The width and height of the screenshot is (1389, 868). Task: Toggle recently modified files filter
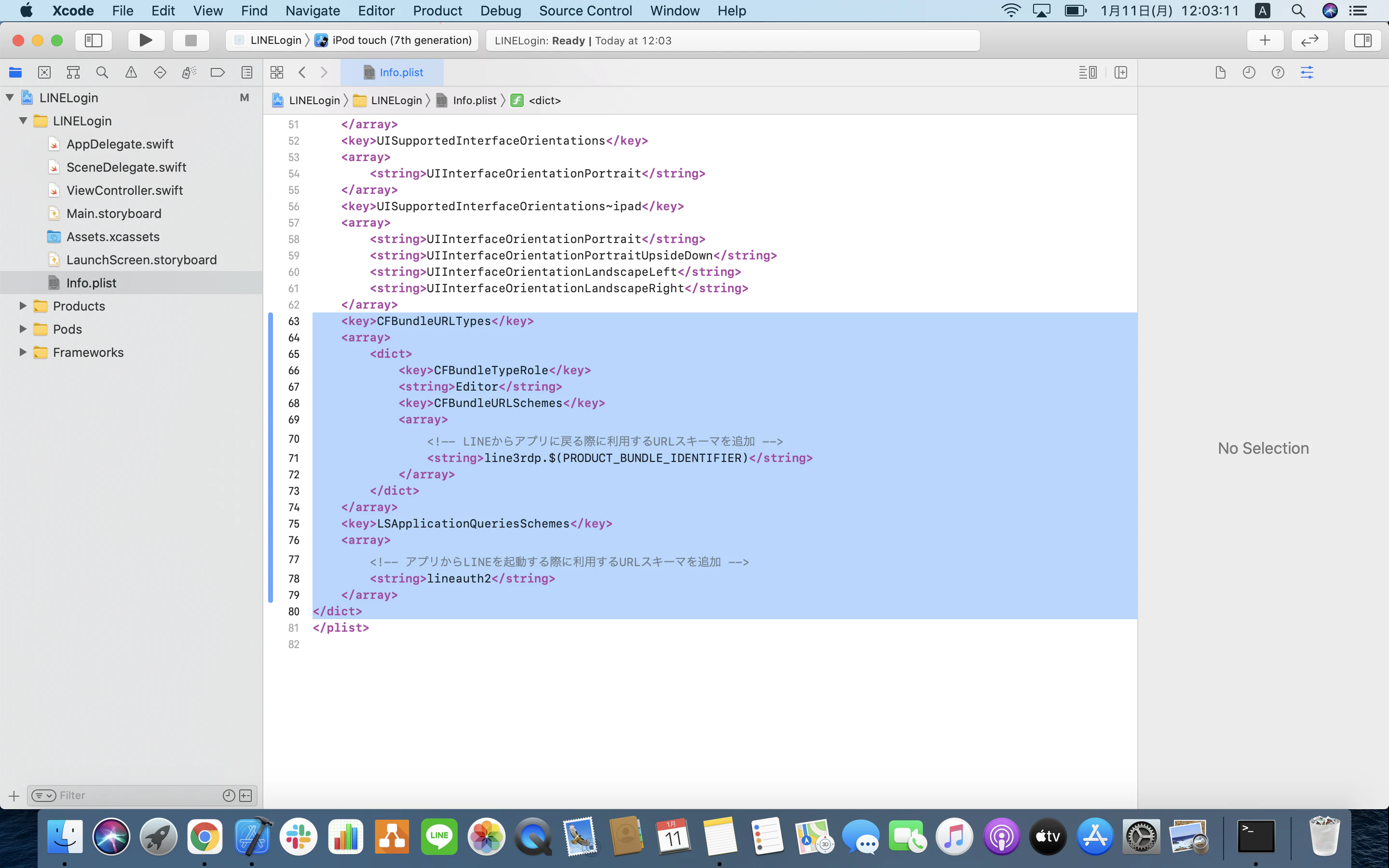point(229,795)
